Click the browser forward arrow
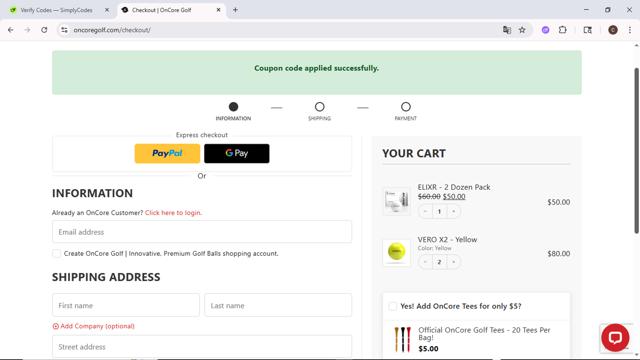Viewport: 640px width, 360px height. coord(27,30)
